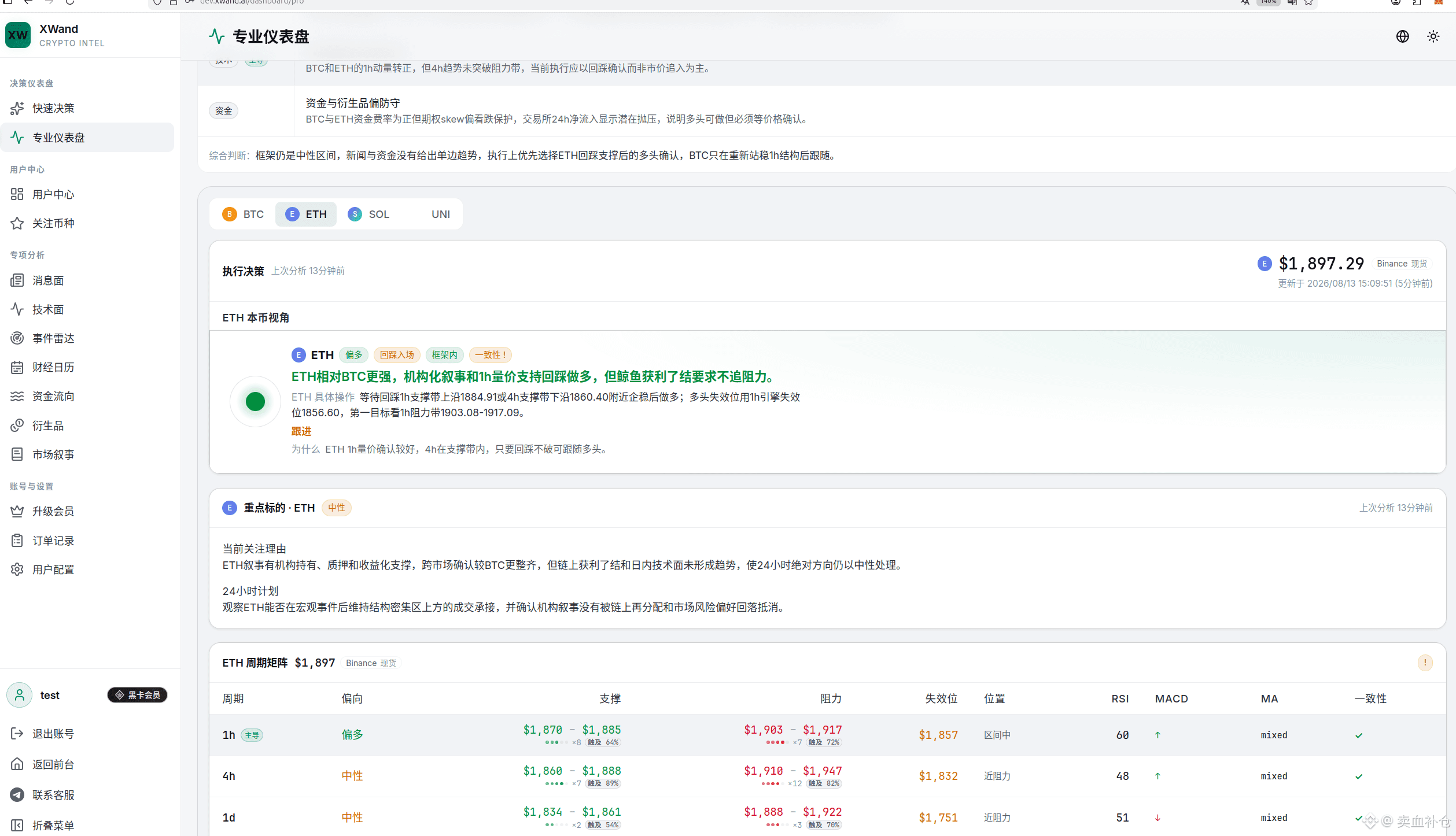Select the ETH tab
Viewport: 1456px width, 836px height.
306,214
